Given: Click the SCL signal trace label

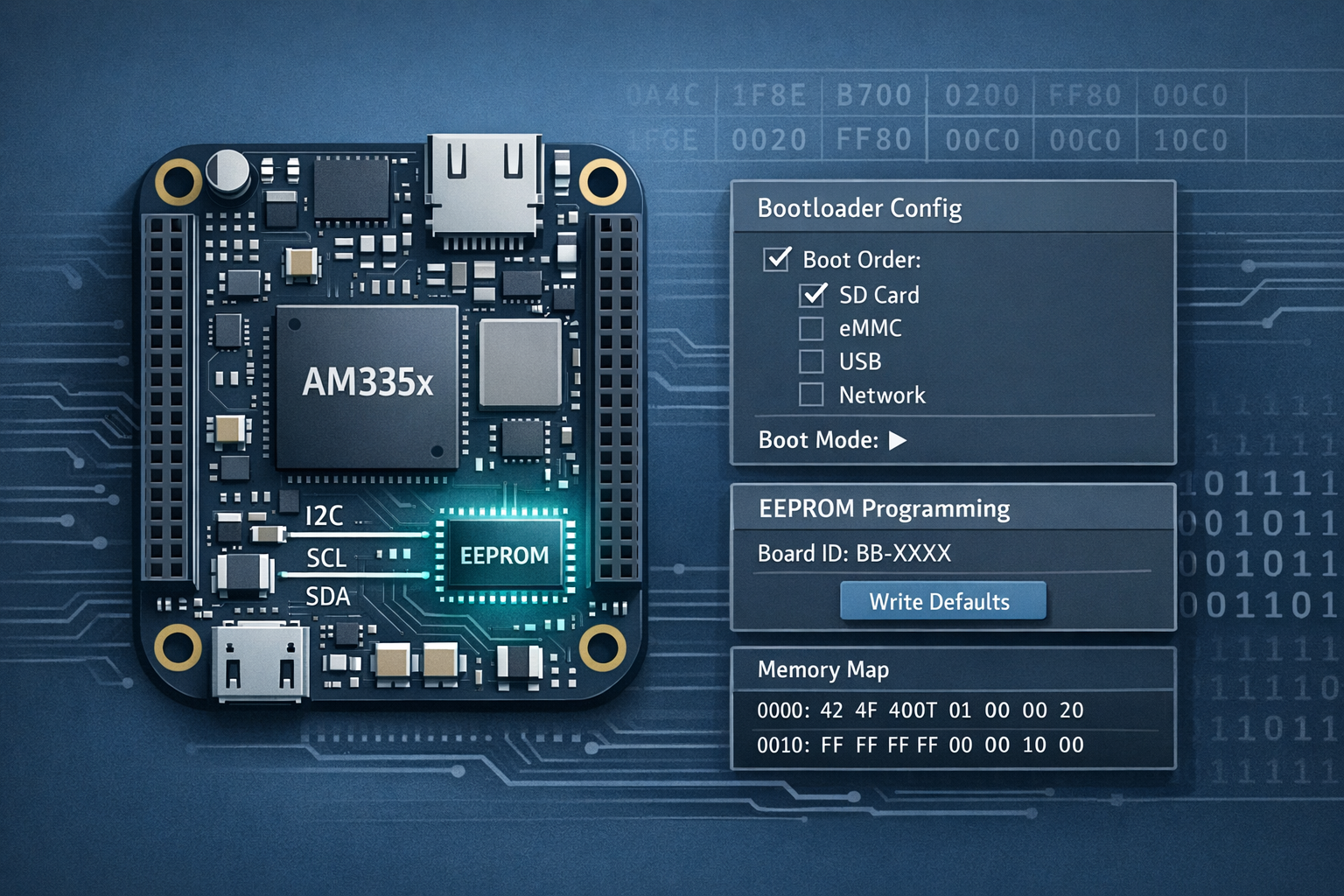Looking at the screenshot, I should coord(325,557).
